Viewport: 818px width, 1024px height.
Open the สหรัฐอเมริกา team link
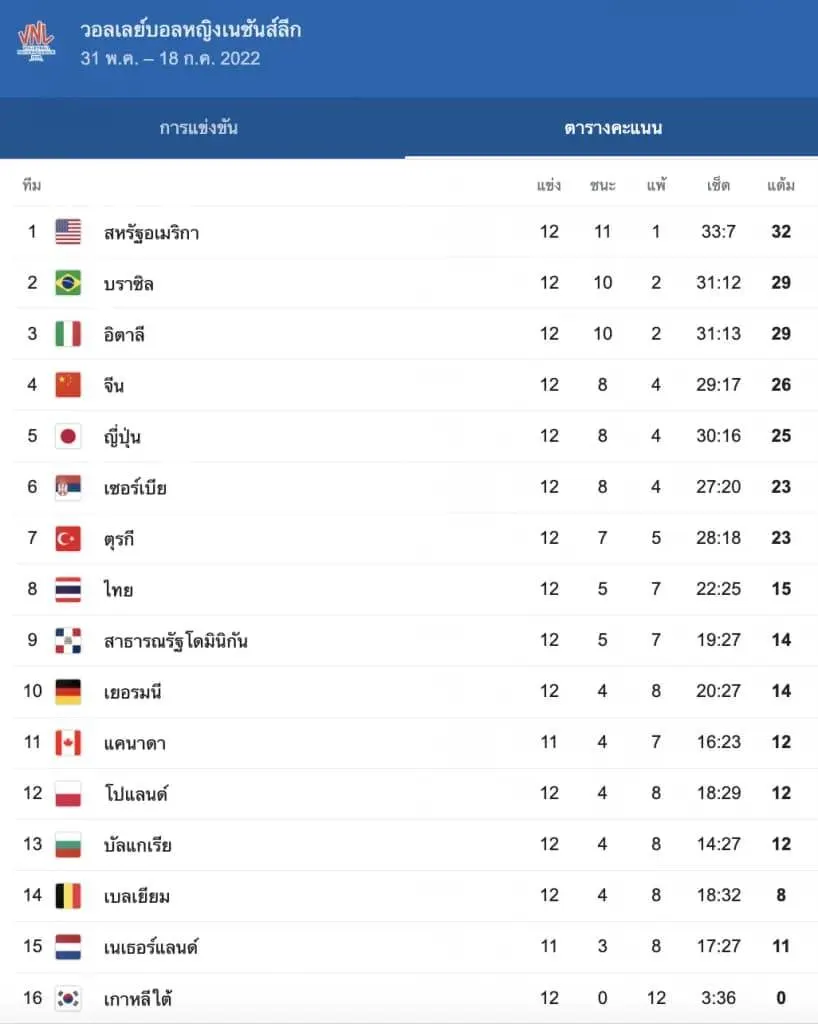151,233
